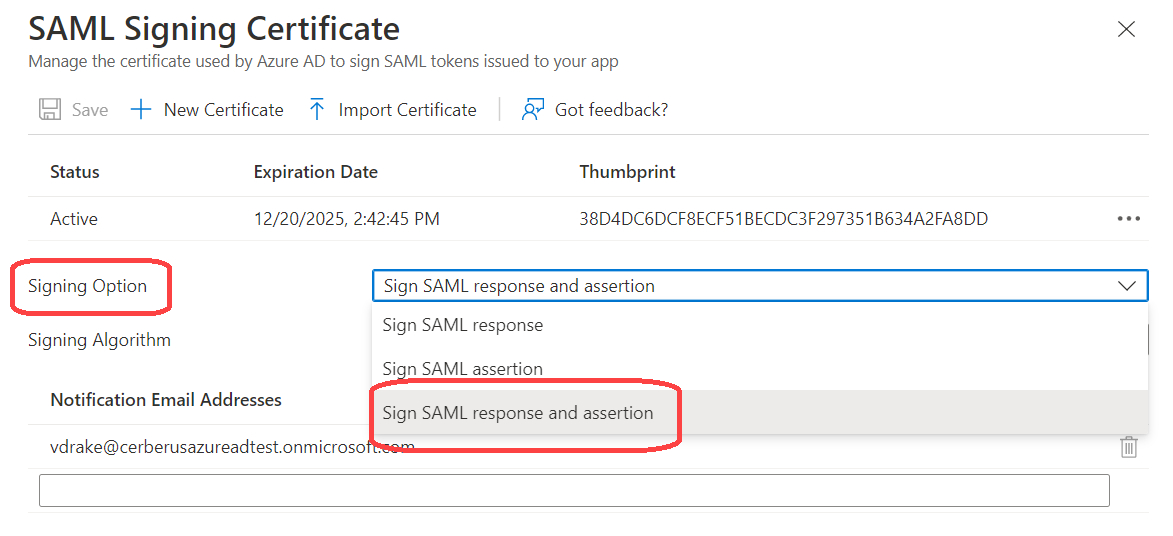Screen dimensions: 1173x536
Task: Click the plus icon for New Certificate
Action: tap(141, 110)
